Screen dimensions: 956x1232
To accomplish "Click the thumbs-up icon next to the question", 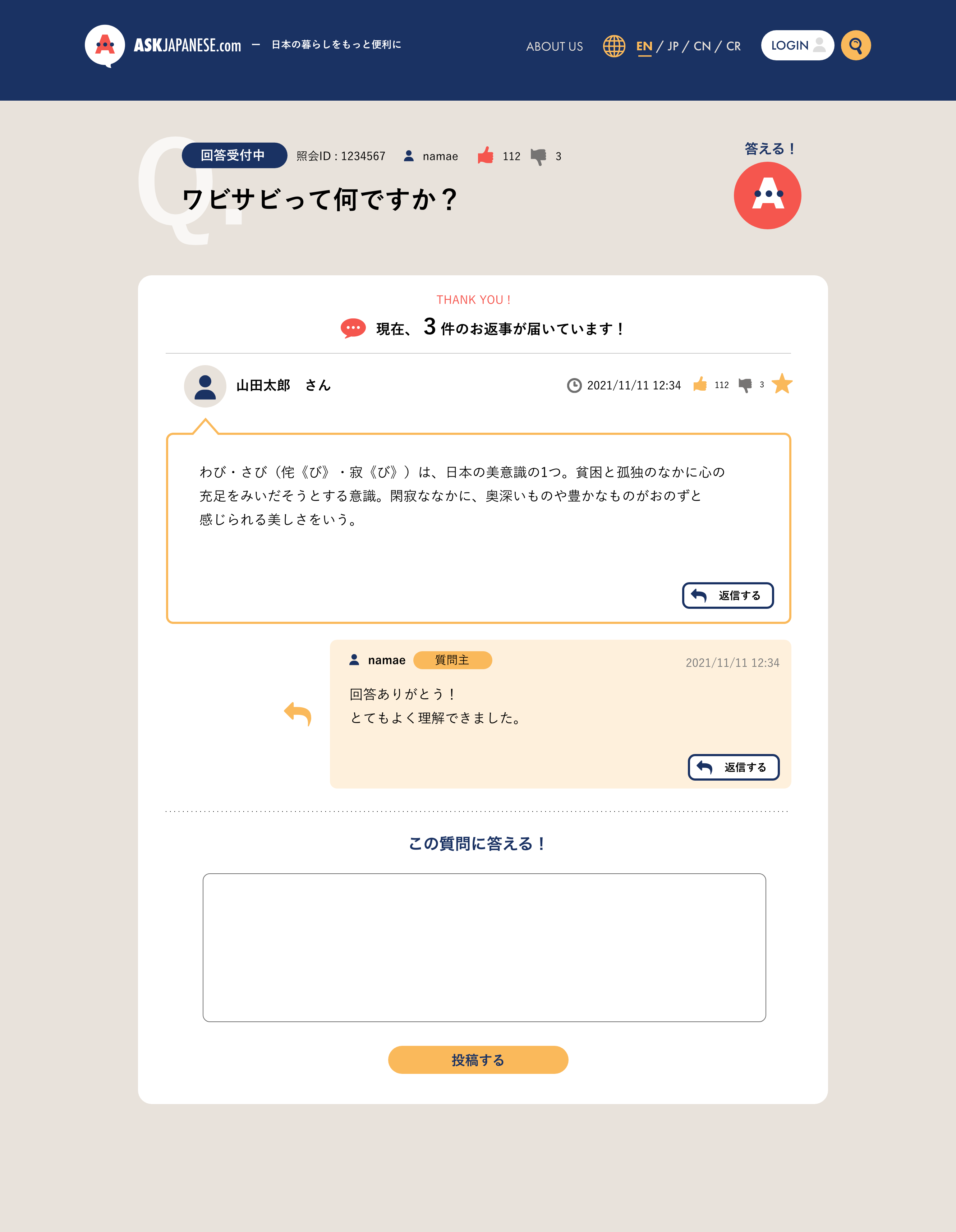I will [x=485, y=156].
